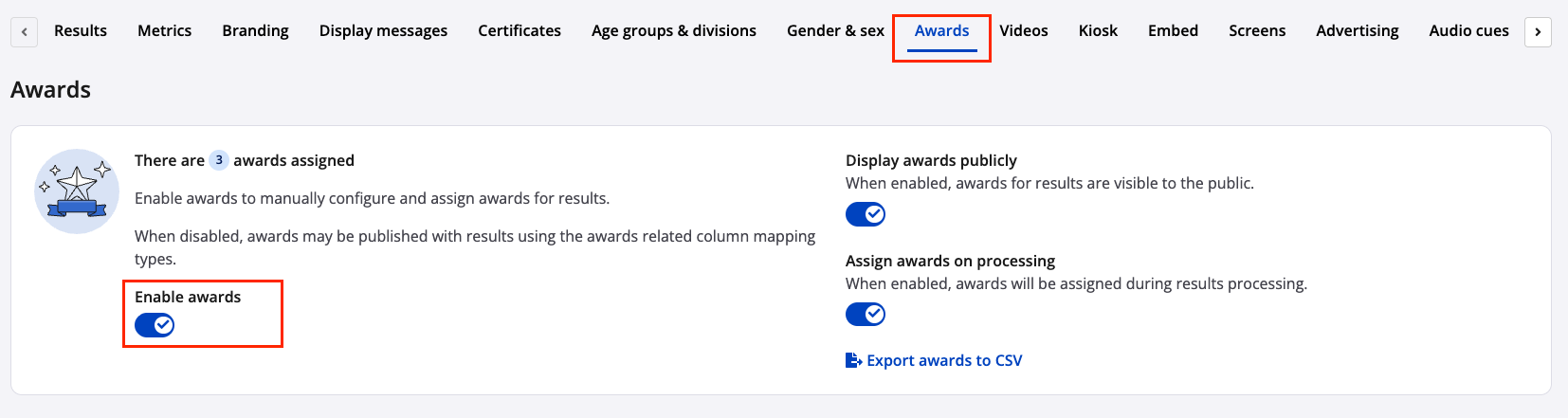Go to the Kiosk tab
Image resolution: width=1568 pixels, height=418 pixels.
[x=1098, y=30]
